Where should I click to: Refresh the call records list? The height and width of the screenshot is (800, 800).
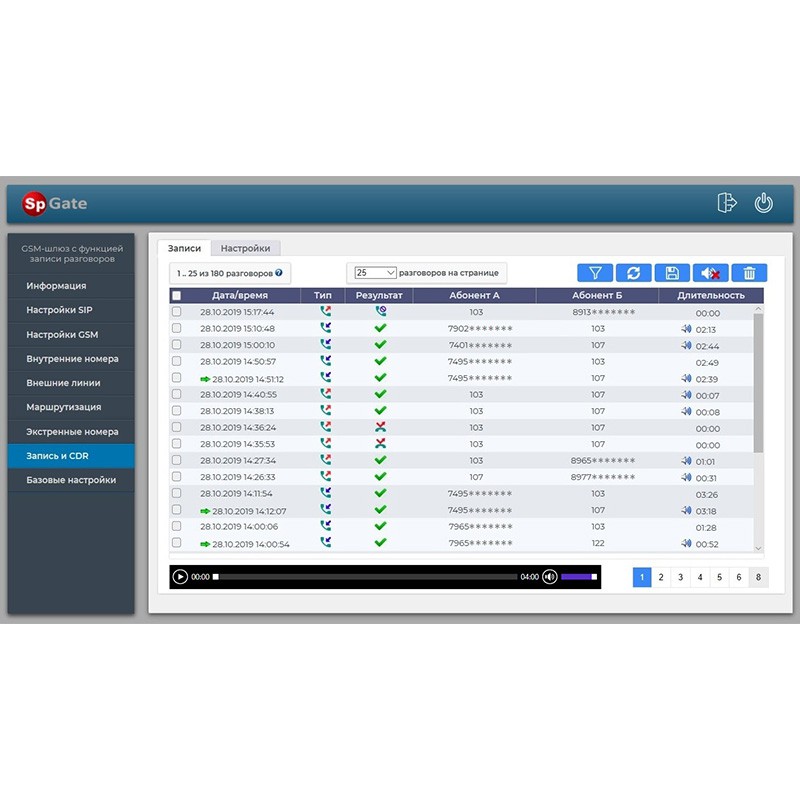[633, 273]
